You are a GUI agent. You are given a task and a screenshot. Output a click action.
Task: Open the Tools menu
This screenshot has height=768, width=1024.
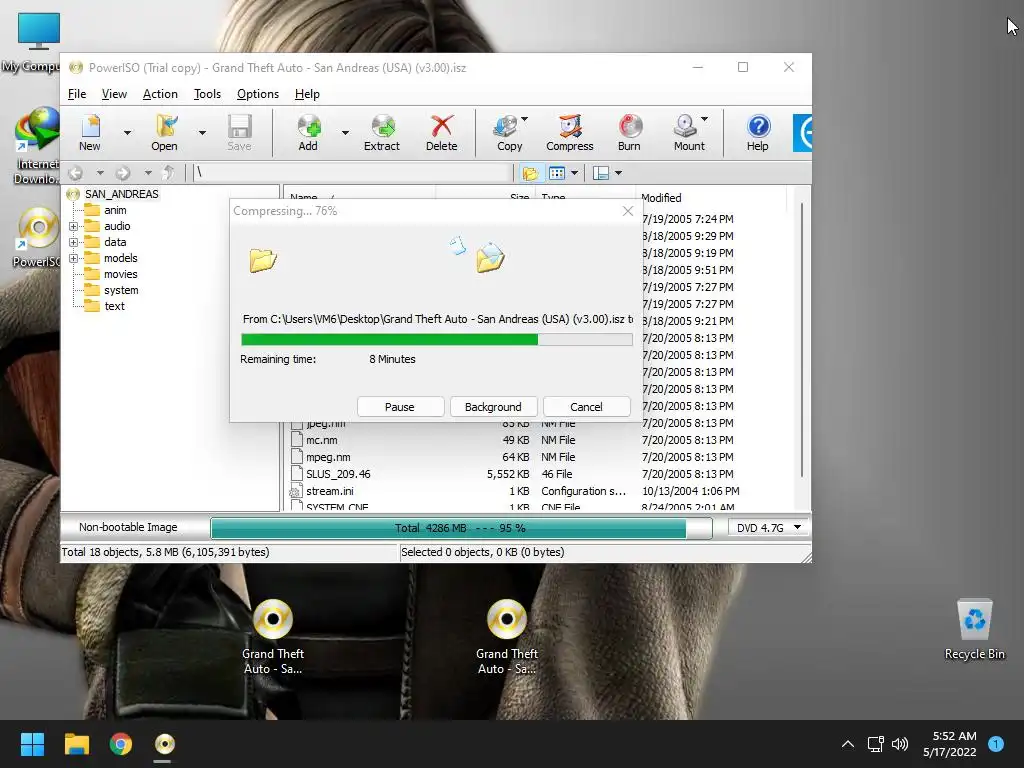pyautogui.click(x=208, y=94)
